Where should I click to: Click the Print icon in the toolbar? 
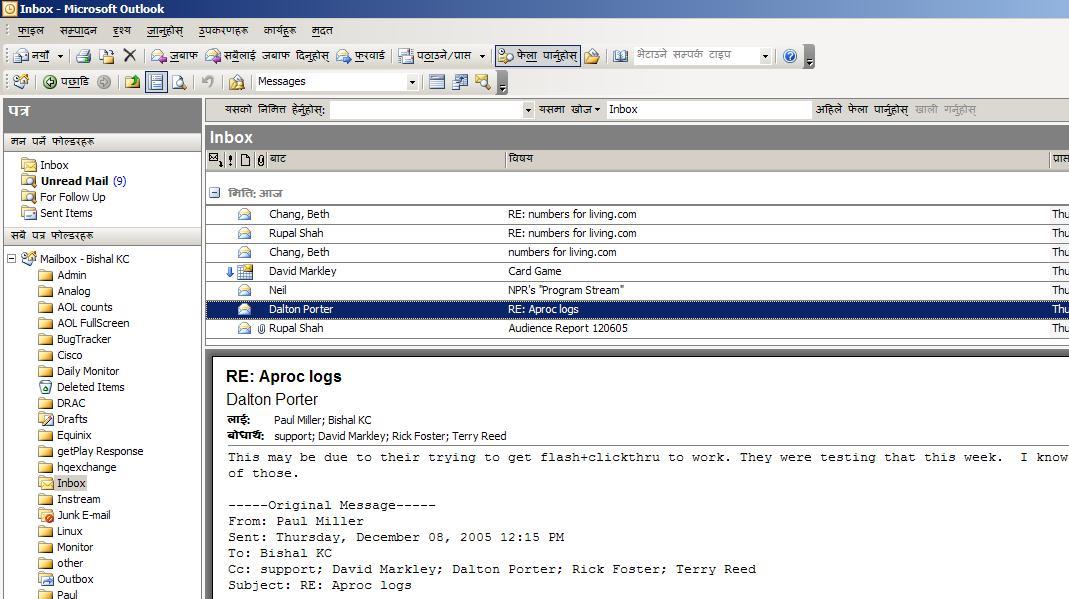click(x=84, y=56)
